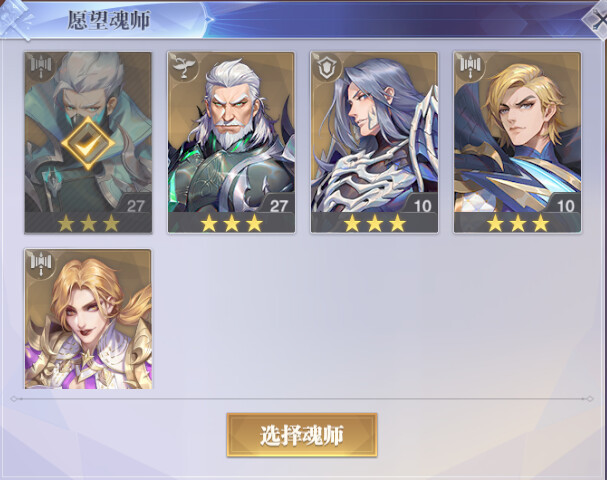Screen dimensions: 607x480
Task: Click class icon on blond male hero card
Action: coord(471,66)
